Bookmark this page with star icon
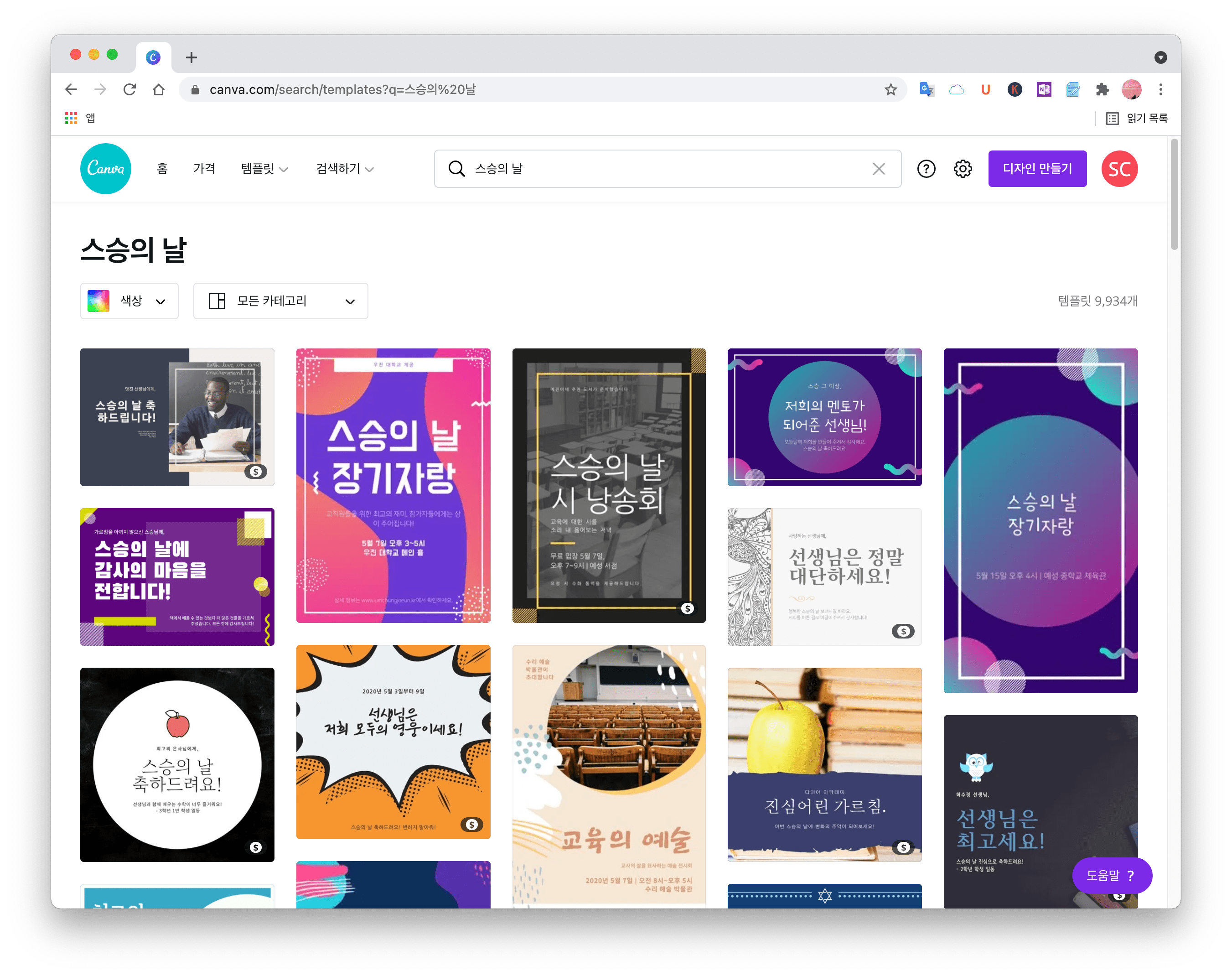The height and width of the screenshot is (976, 1232). pos(890,90)
